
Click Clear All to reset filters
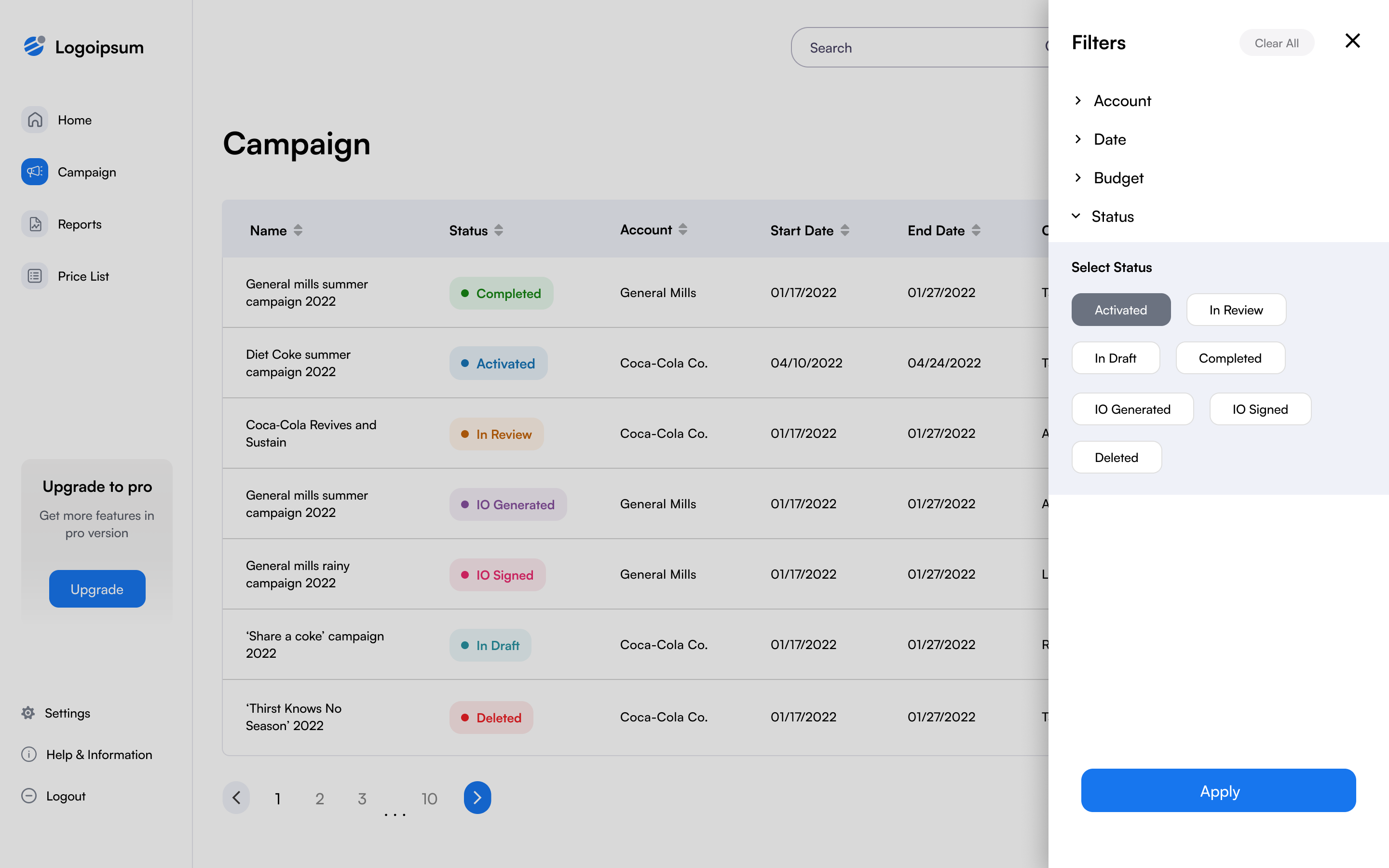click(x=1276, y=42)
